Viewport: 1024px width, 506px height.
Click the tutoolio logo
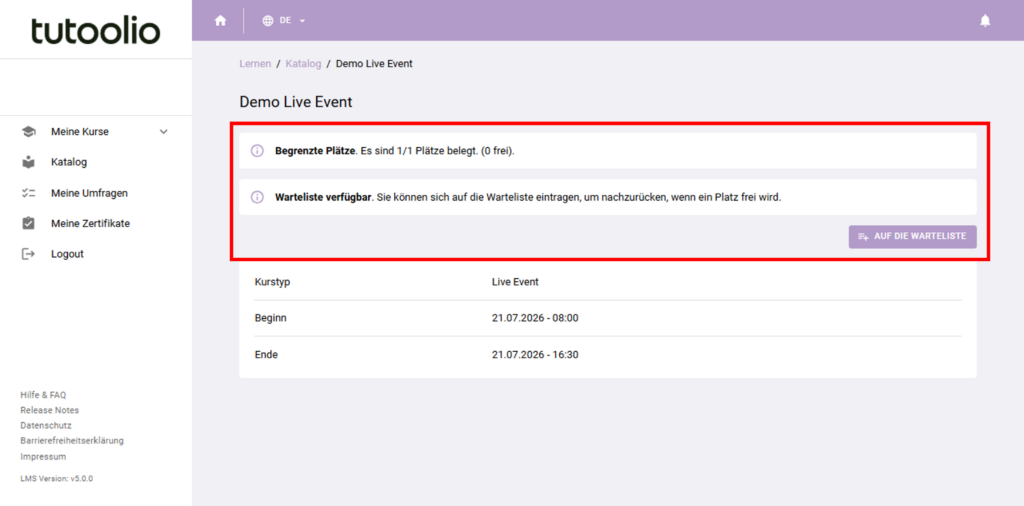click(95, 30)
